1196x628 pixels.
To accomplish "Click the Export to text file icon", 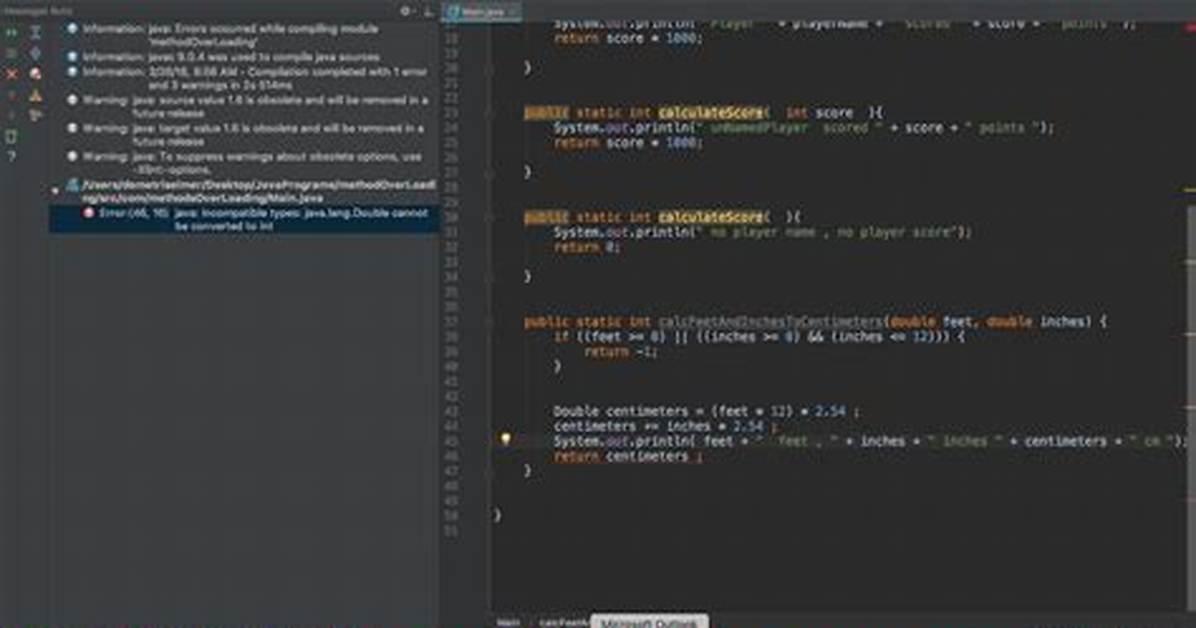I will (11, 137).
